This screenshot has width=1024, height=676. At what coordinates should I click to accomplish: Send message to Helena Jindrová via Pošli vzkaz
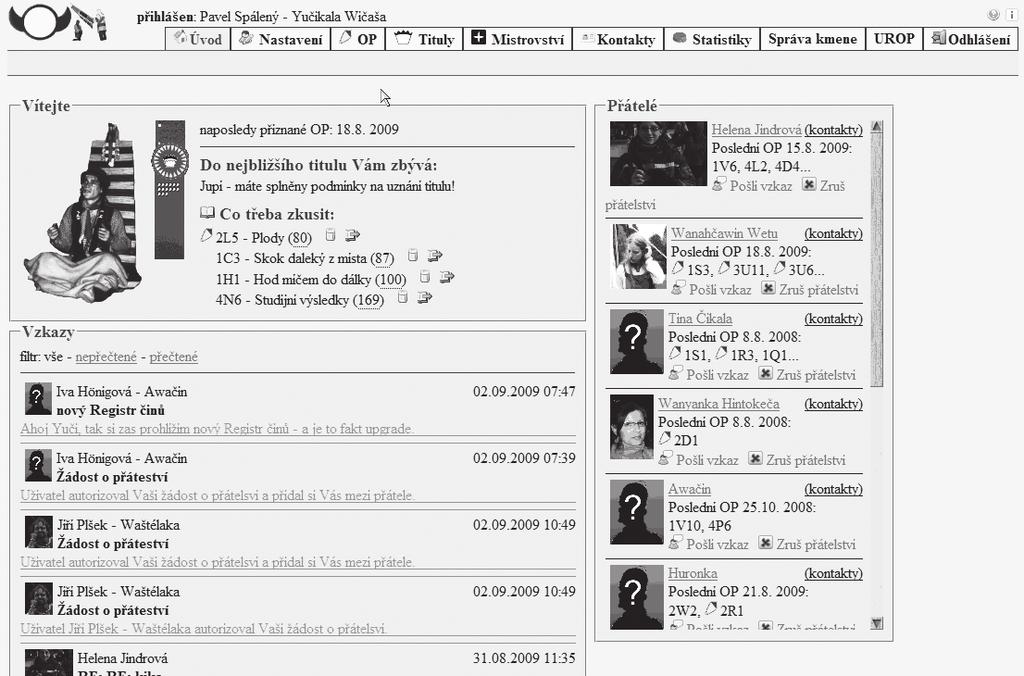(x=752, y=185)
